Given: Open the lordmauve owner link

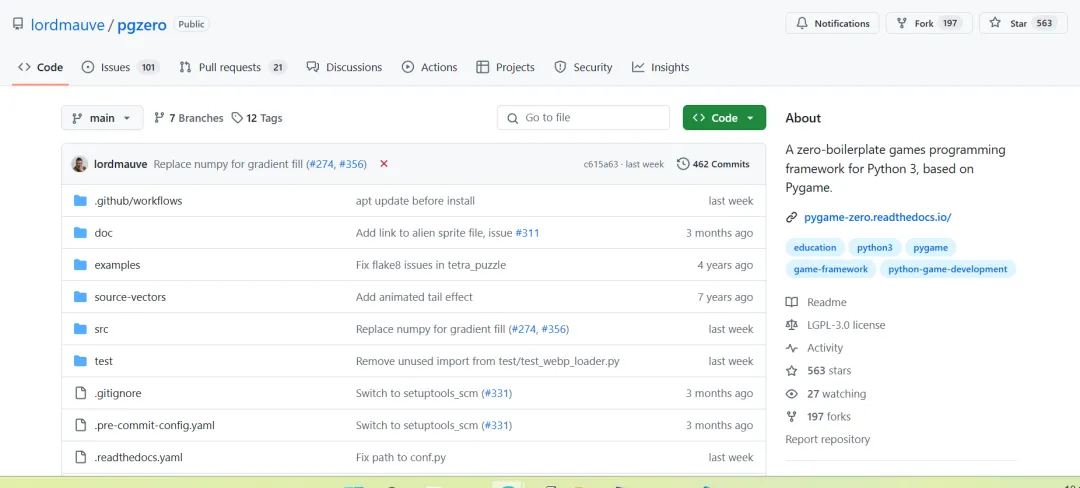Looking at the screenshot, I should (x=68, y=25).
